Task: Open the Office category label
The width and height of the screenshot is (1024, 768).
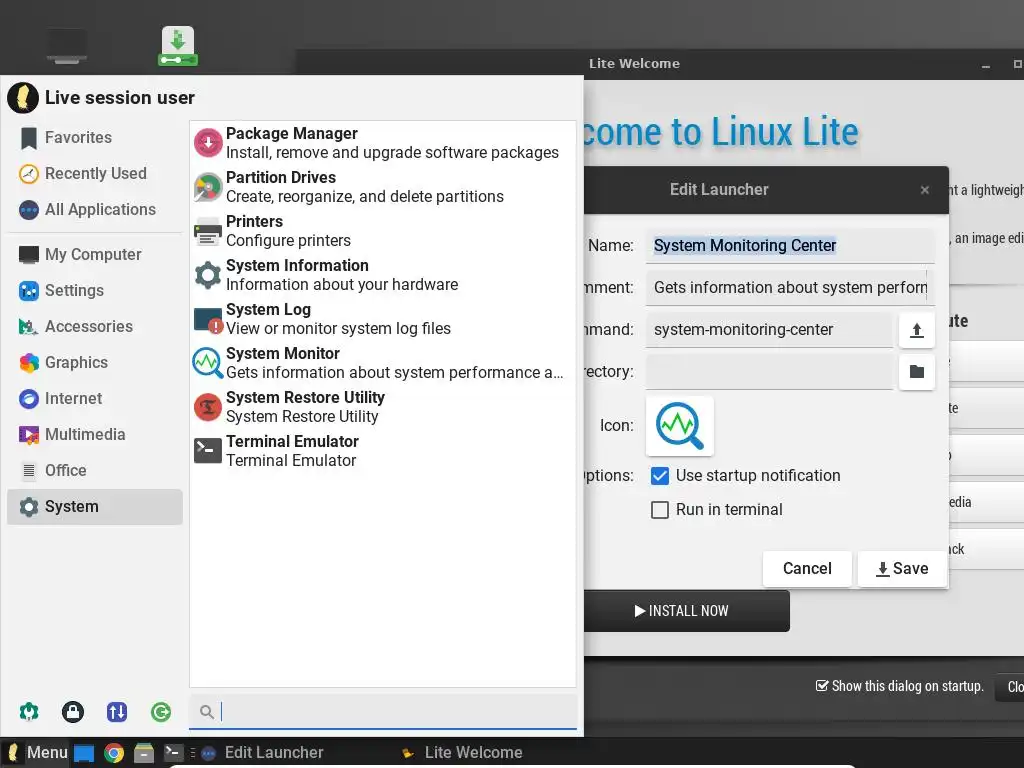Action: click(65, 470)
